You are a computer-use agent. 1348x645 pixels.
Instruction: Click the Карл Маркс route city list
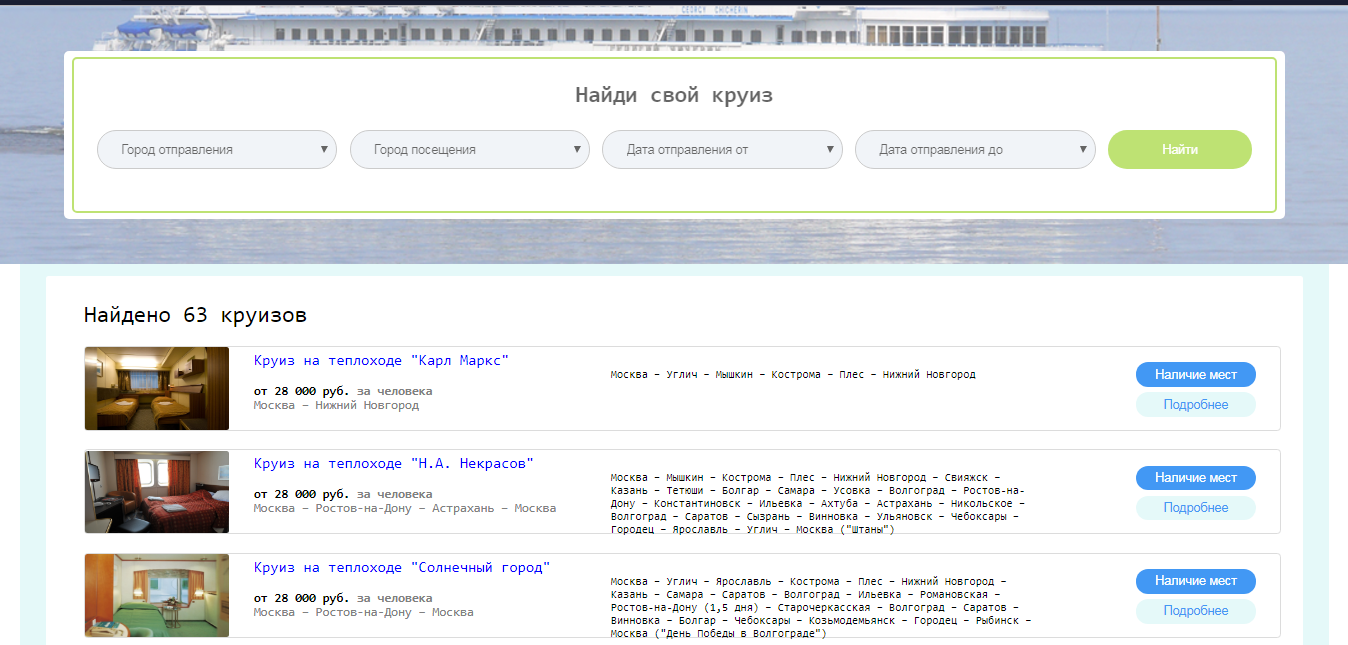click(792, 375)
